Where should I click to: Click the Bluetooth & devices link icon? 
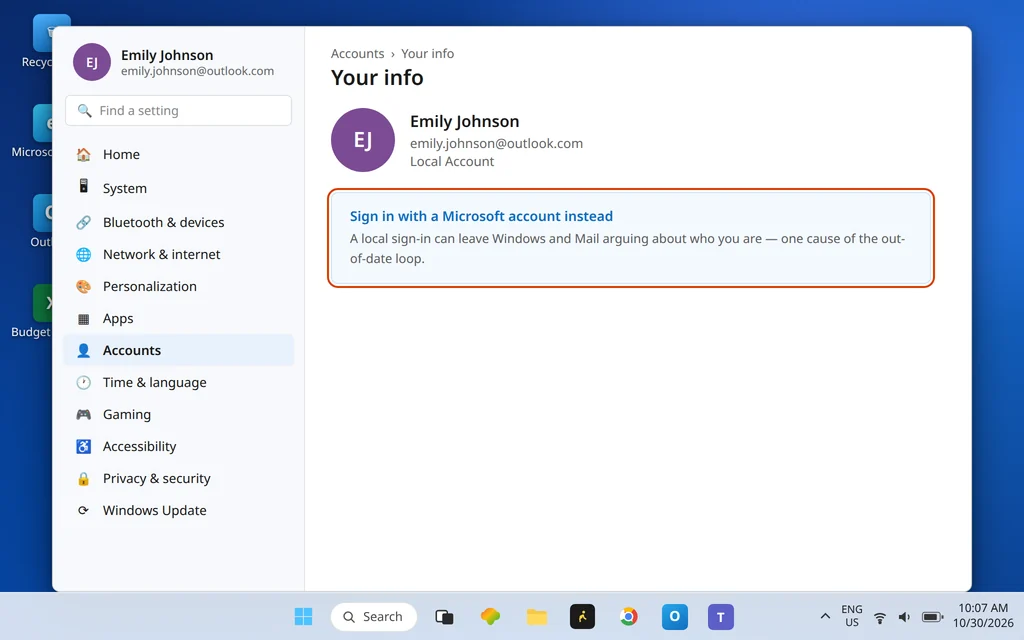click(84, 223)
